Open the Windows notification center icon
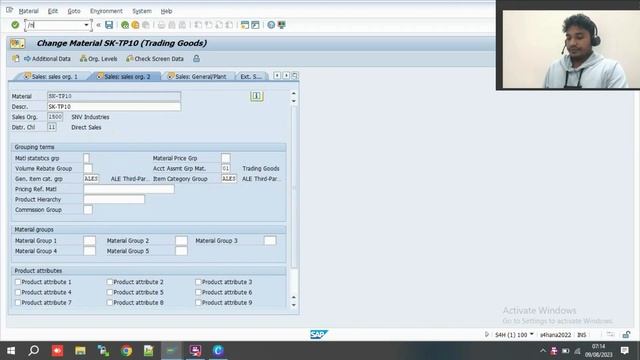Image resolution: width=640 pixels, height=360 pixels. click(624, 350)
